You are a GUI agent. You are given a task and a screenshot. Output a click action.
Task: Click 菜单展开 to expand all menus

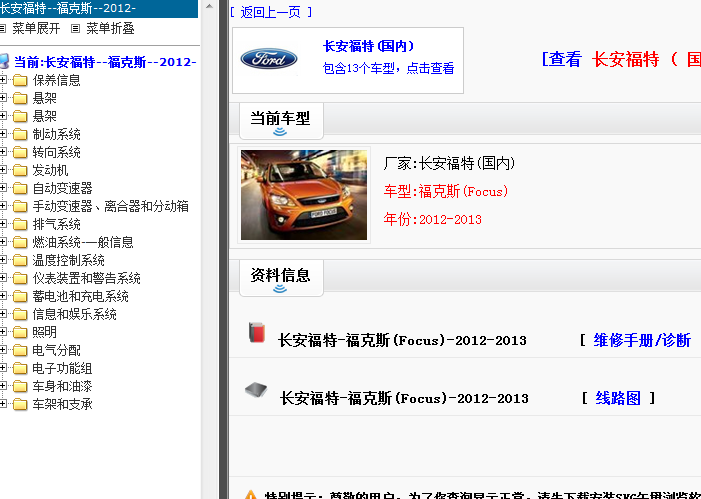point(36,29)
